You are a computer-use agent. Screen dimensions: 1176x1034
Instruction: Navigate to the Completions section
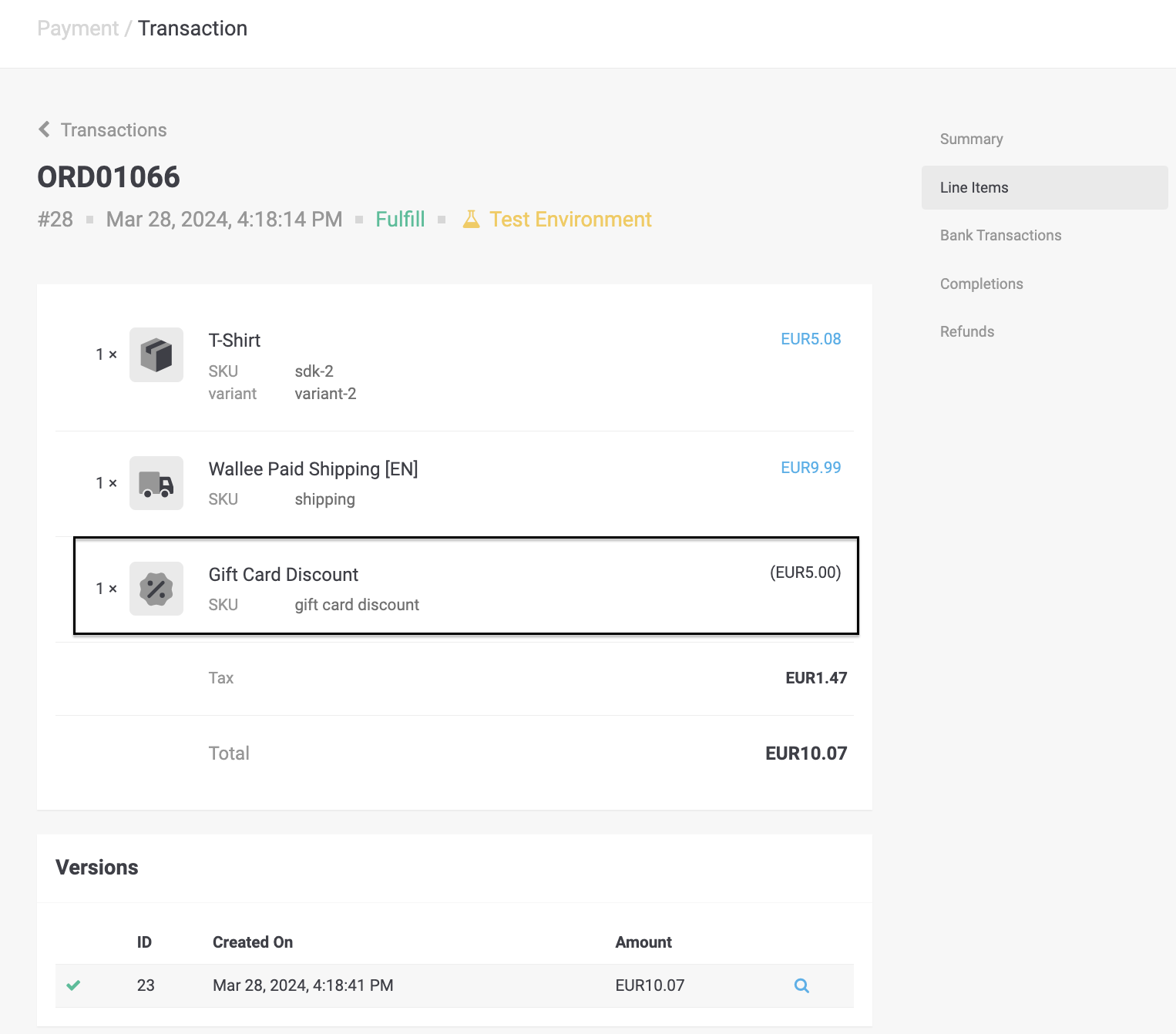pyautogui.click(x=981, y=284)
